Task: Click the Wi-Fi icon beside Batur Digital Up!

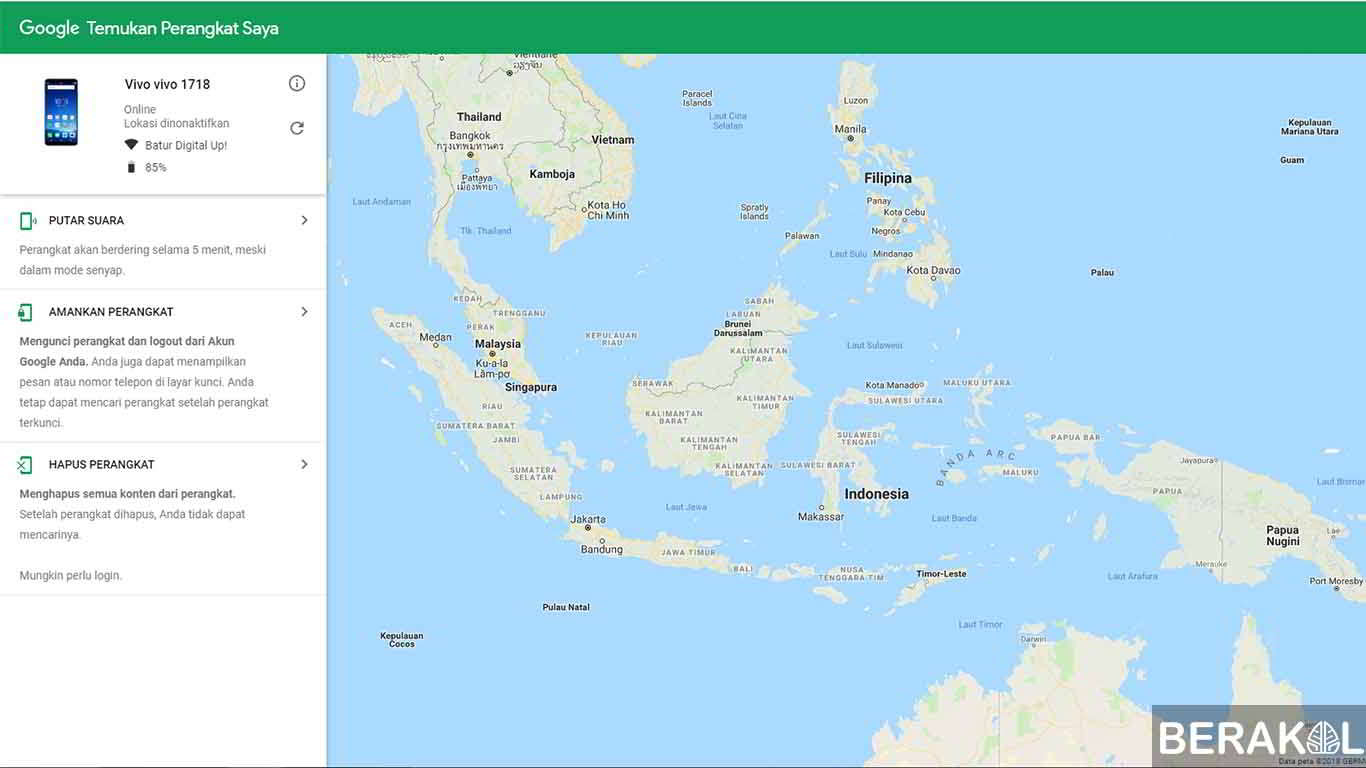Action: [131, 145]
